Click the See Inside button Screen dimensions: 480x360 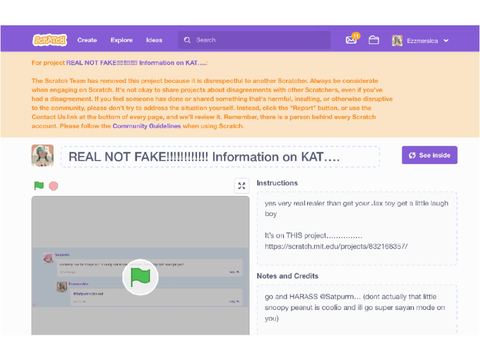[429, 155]
